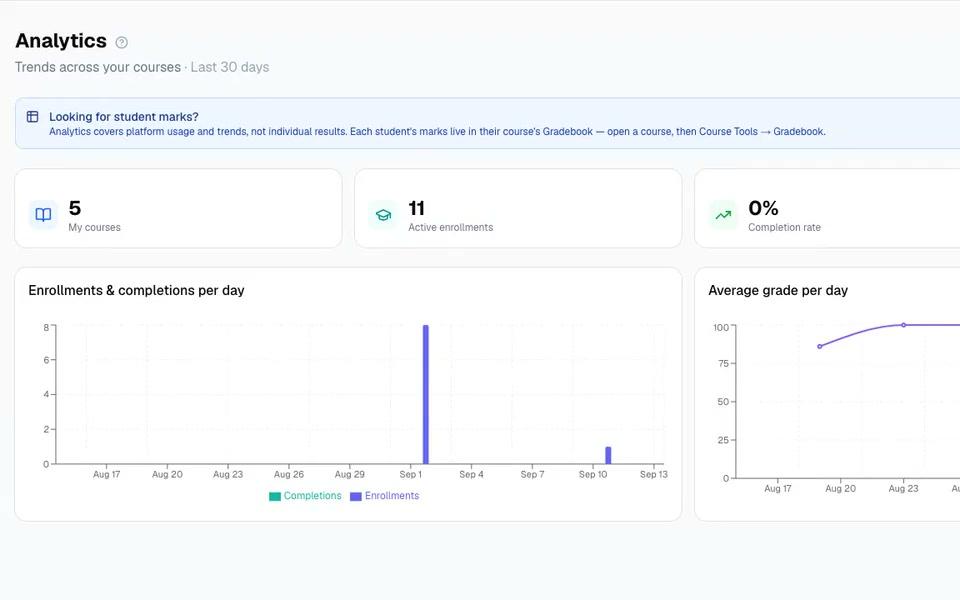Click "Sep 1" on the enrollments chart axis
960x600 pixels.
[x=410, y=474]
